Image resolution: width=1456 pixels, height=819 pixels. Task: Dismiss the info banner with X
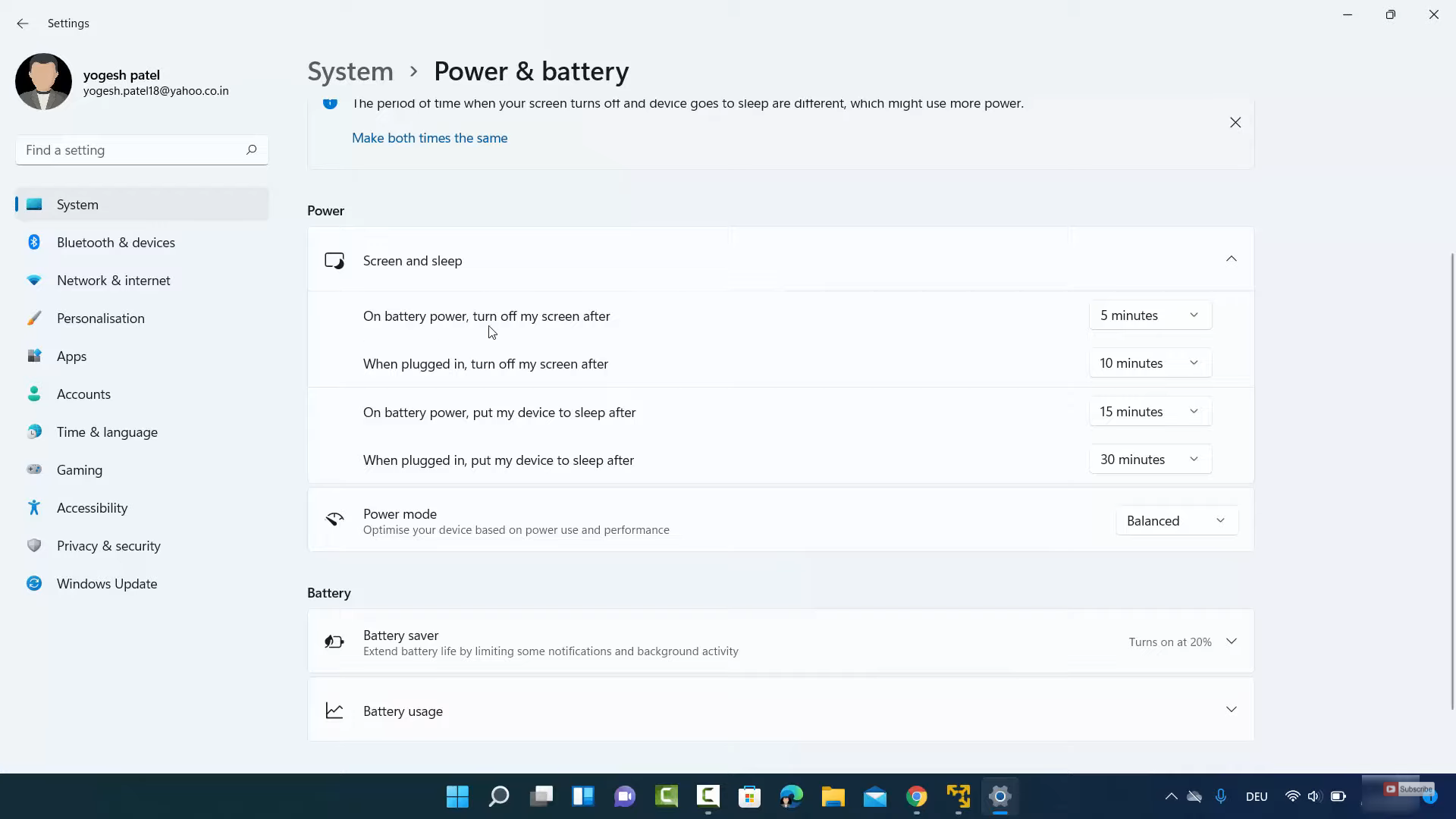point(1235,123)
